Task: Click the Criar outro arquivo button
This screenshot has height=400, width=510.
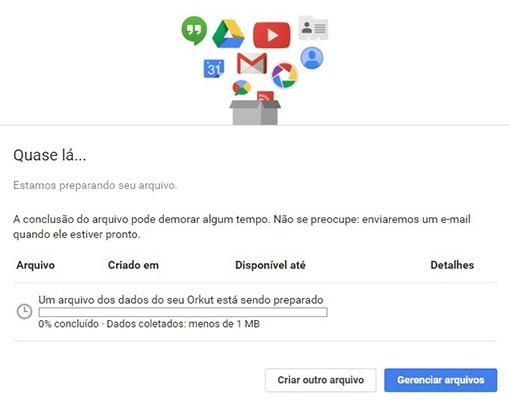Action: coord(321,380)
